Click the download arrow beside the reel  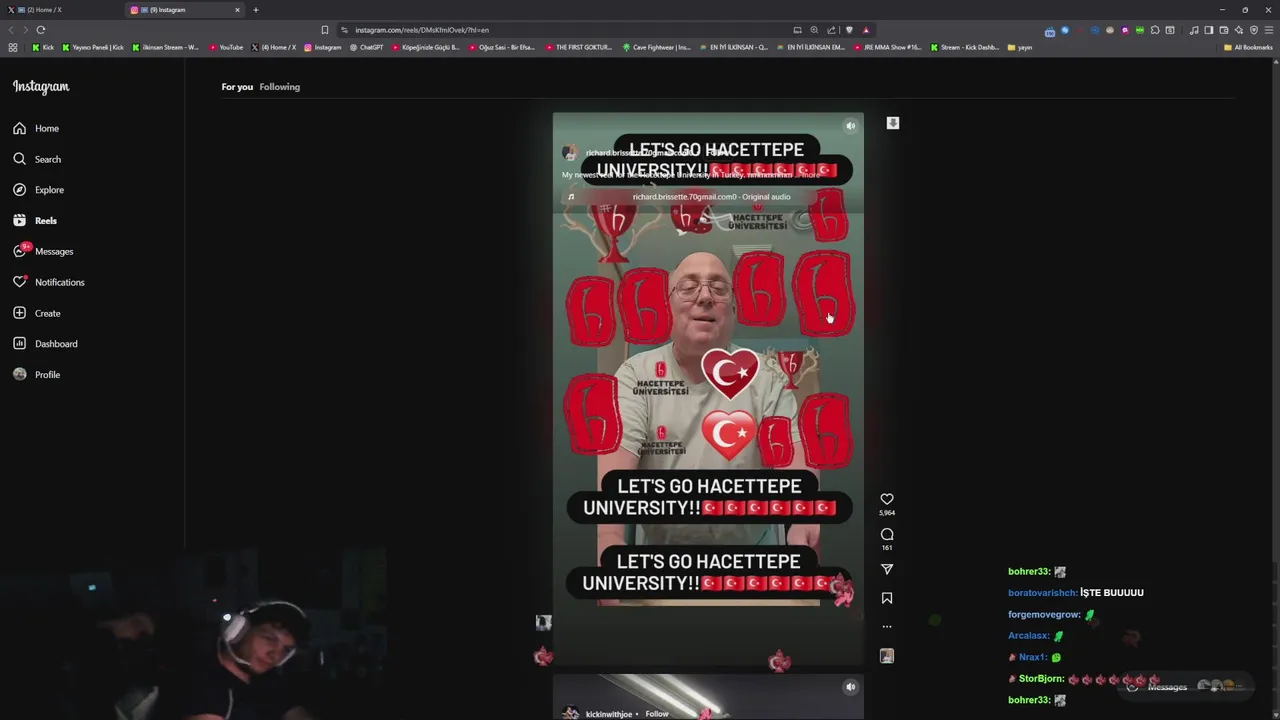[x=893, y=123]
